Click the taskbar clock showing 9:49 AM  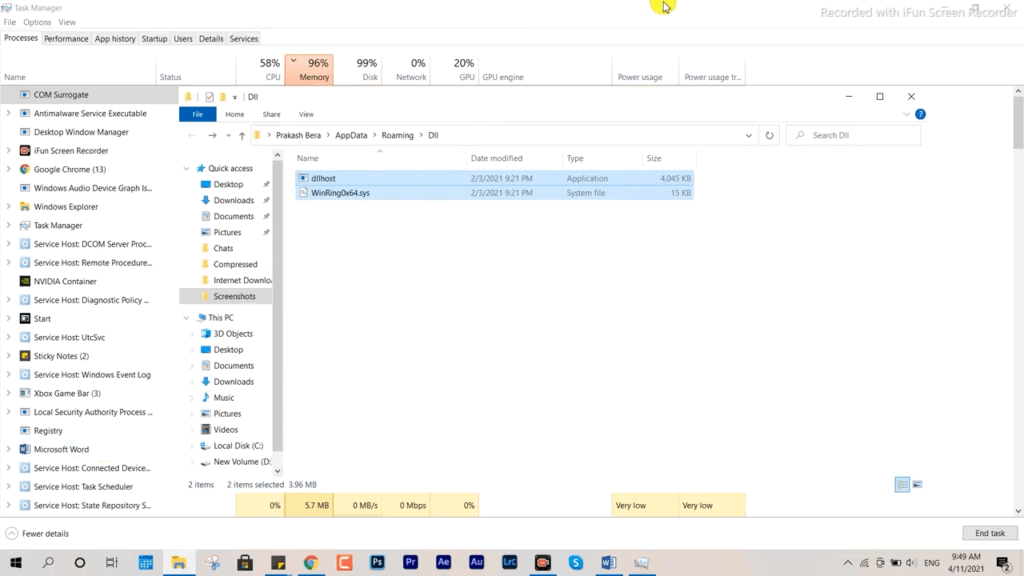coord(966,562)
